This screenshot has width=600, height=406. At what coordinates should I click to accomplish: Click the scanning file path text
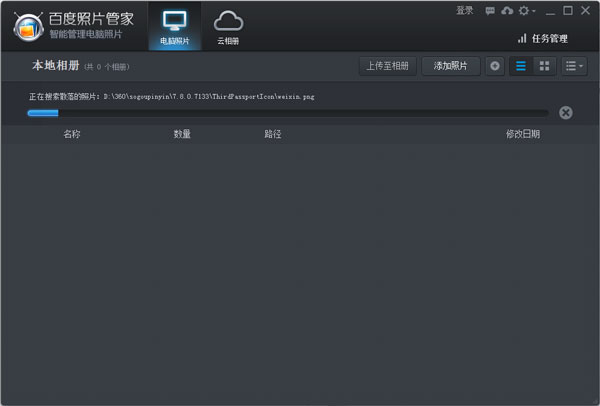coord(172,96)
